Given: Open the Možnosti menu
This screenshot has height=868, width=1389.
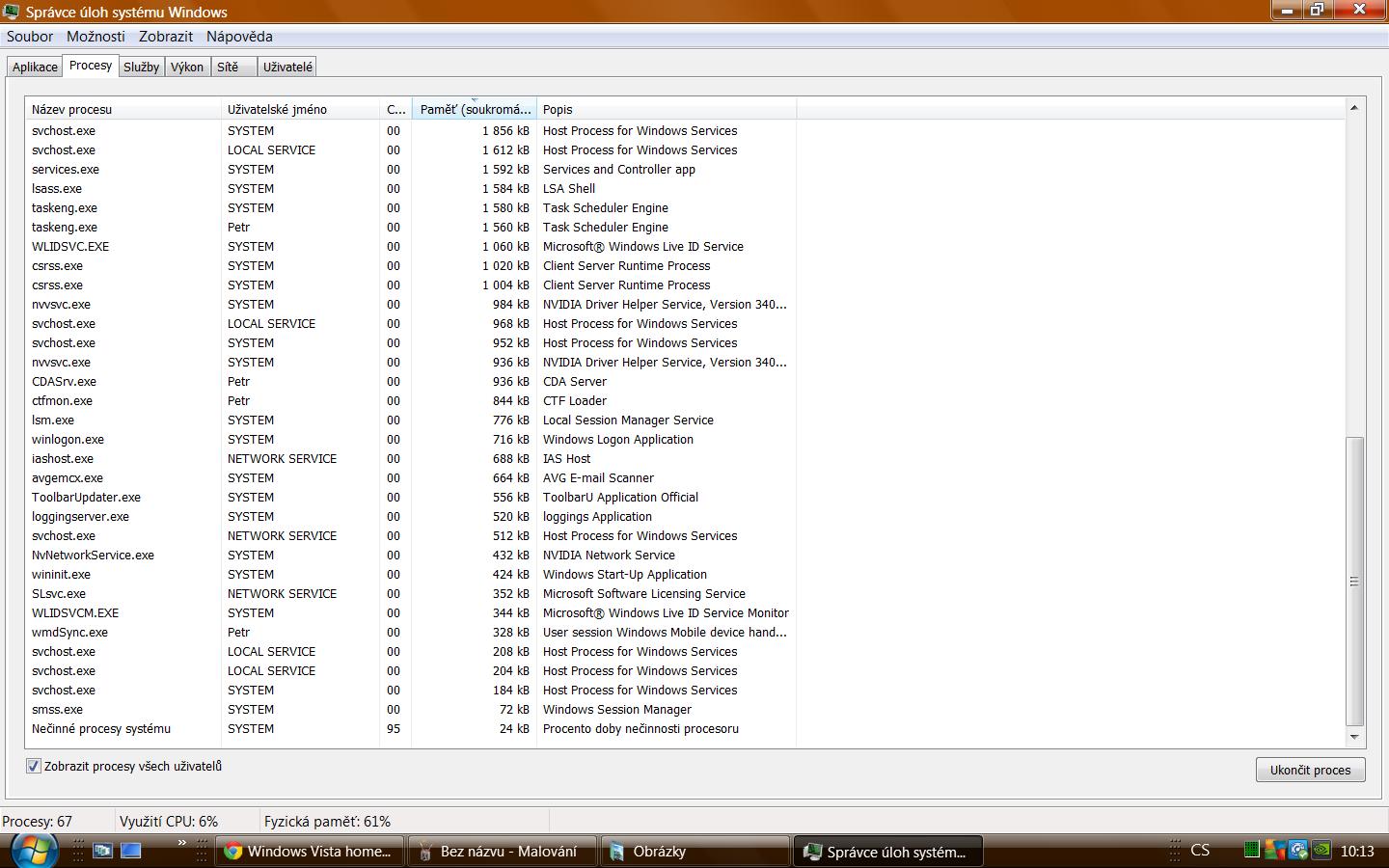Looking at the screenshot, I should pos(95,37).
